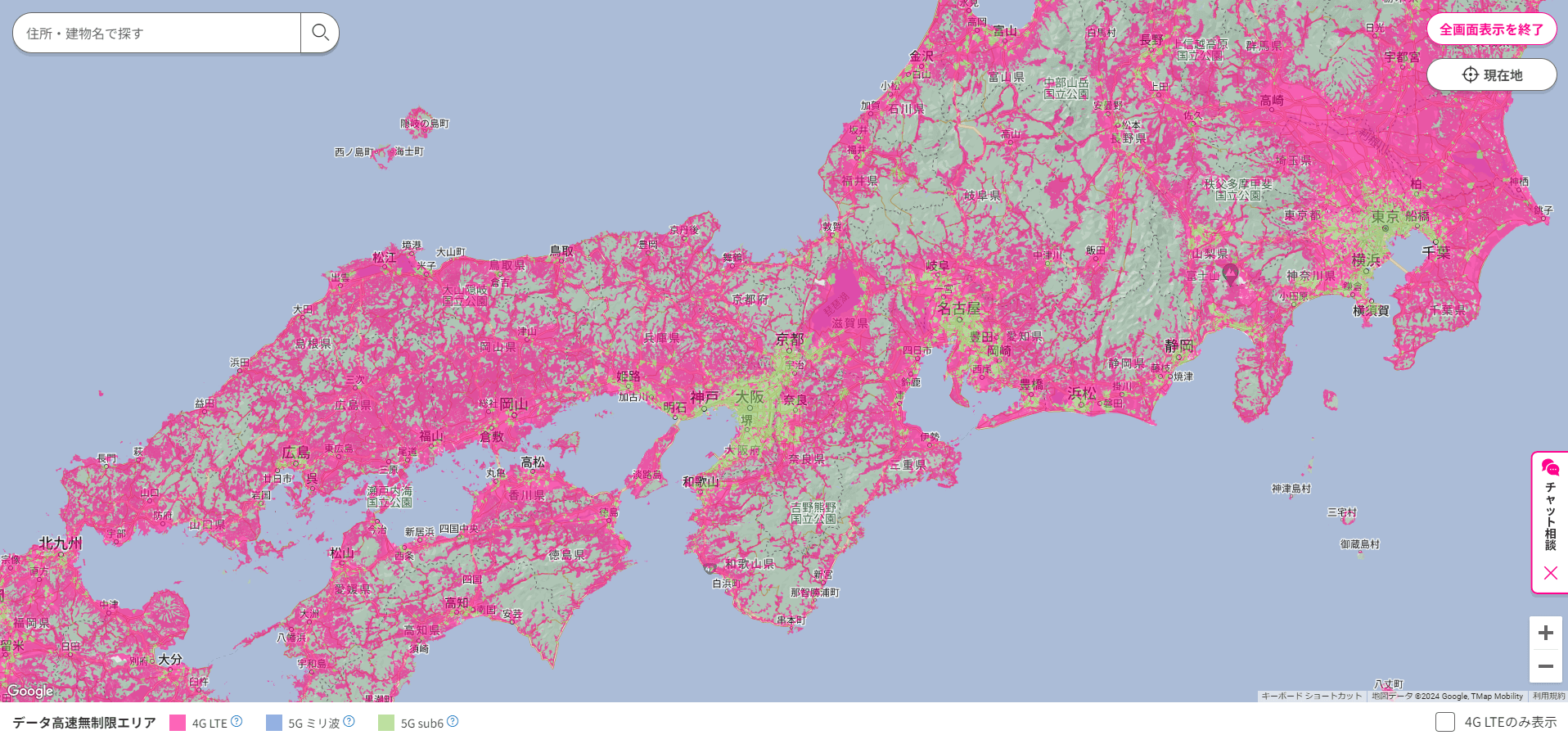Click the 串本町 label
This screenshot has width=1568, height=744.
tap(791, 620)
